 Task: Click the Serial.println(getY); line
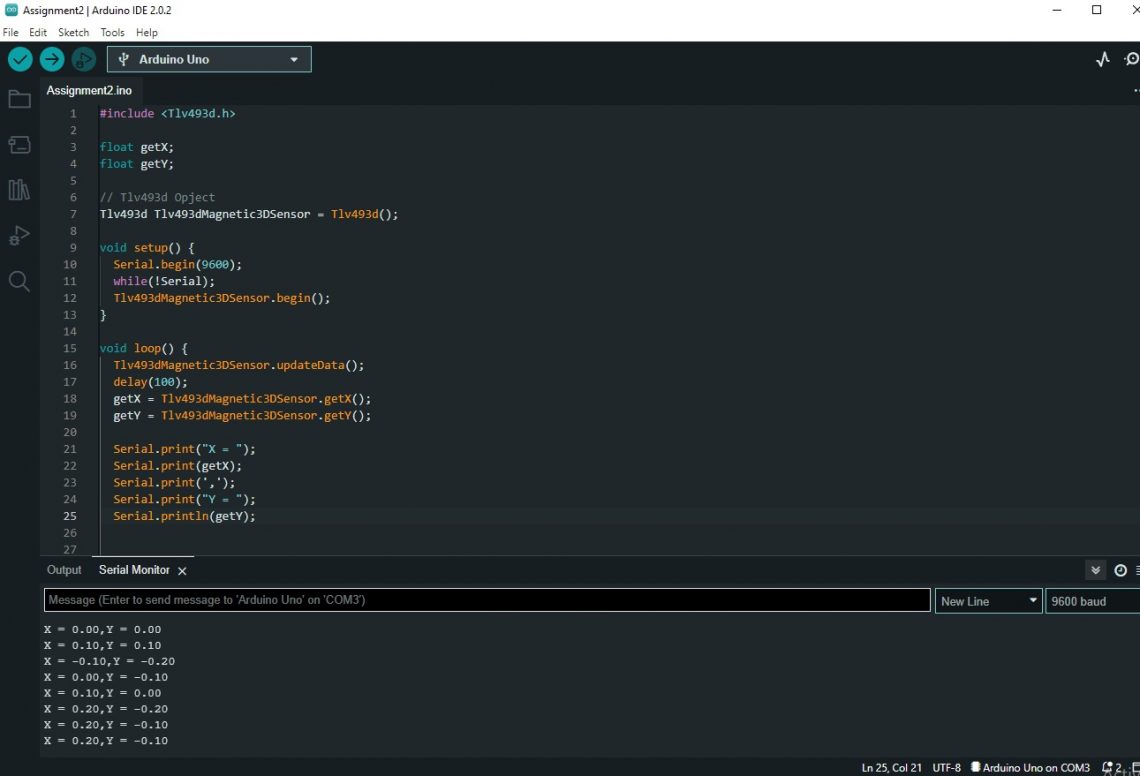pyautogui.click(x=184, y=516)
